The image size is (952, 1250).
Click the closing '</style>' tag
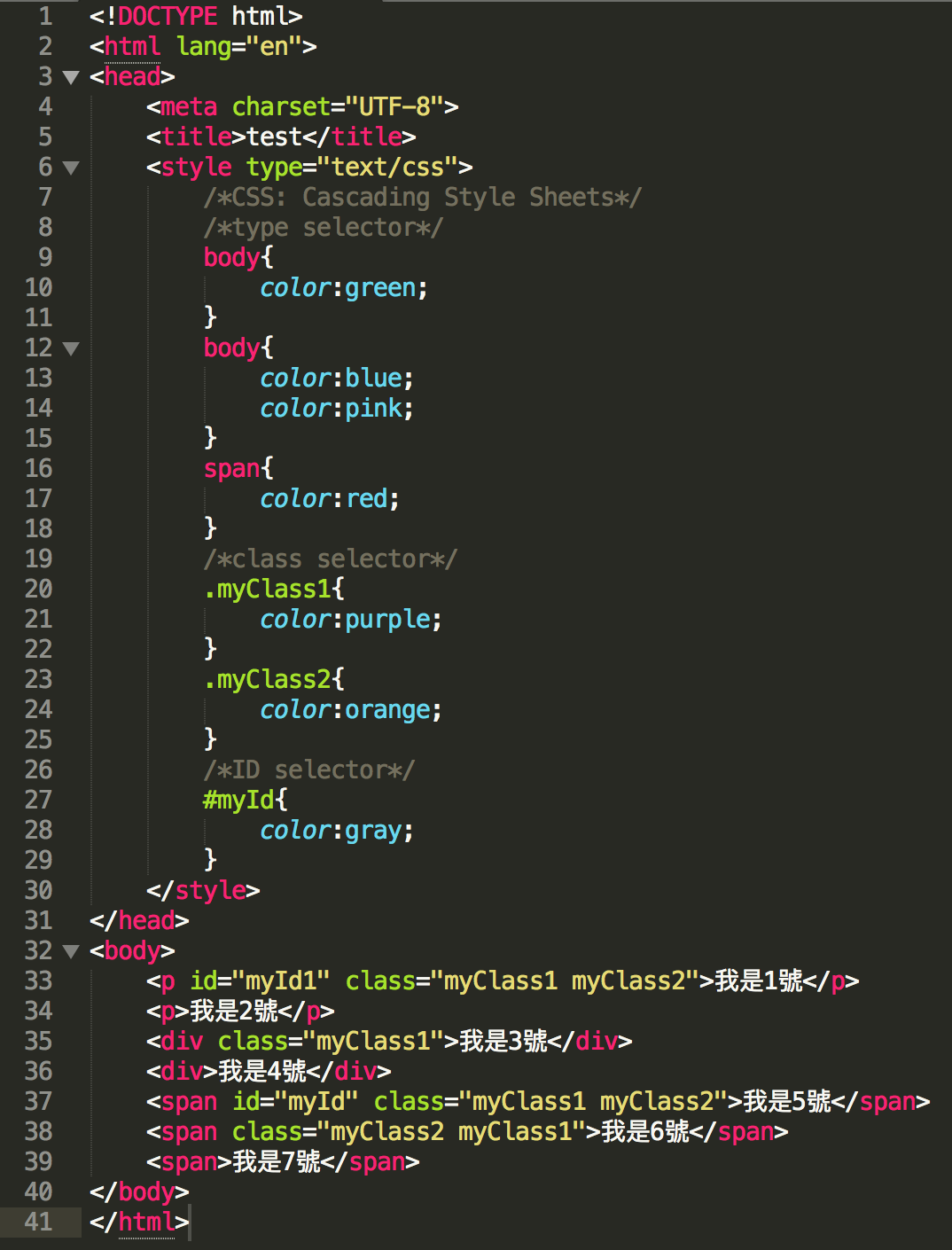pyautogui.click(x=204, y=890)
